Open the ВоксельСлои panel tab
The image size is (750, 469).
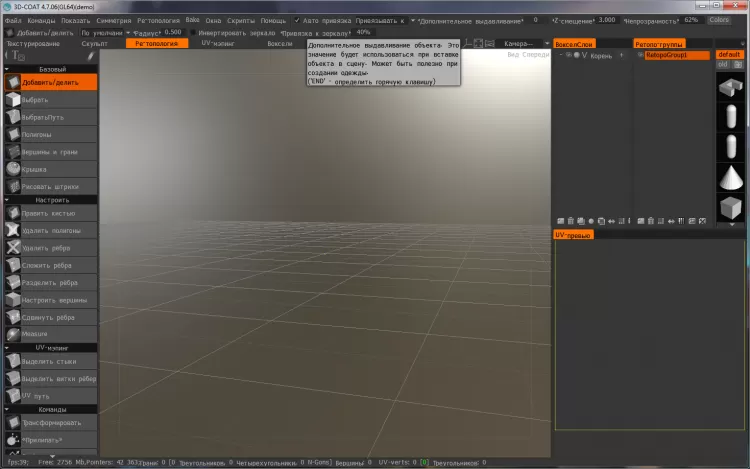(574, 44)
